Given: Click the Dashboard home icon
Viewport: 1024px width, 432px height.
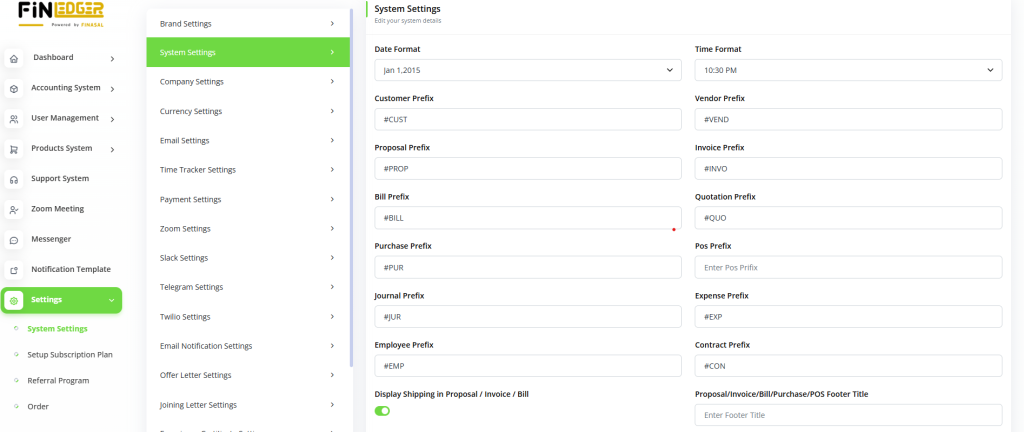Looking at the screenshot, I should [14, 59].
